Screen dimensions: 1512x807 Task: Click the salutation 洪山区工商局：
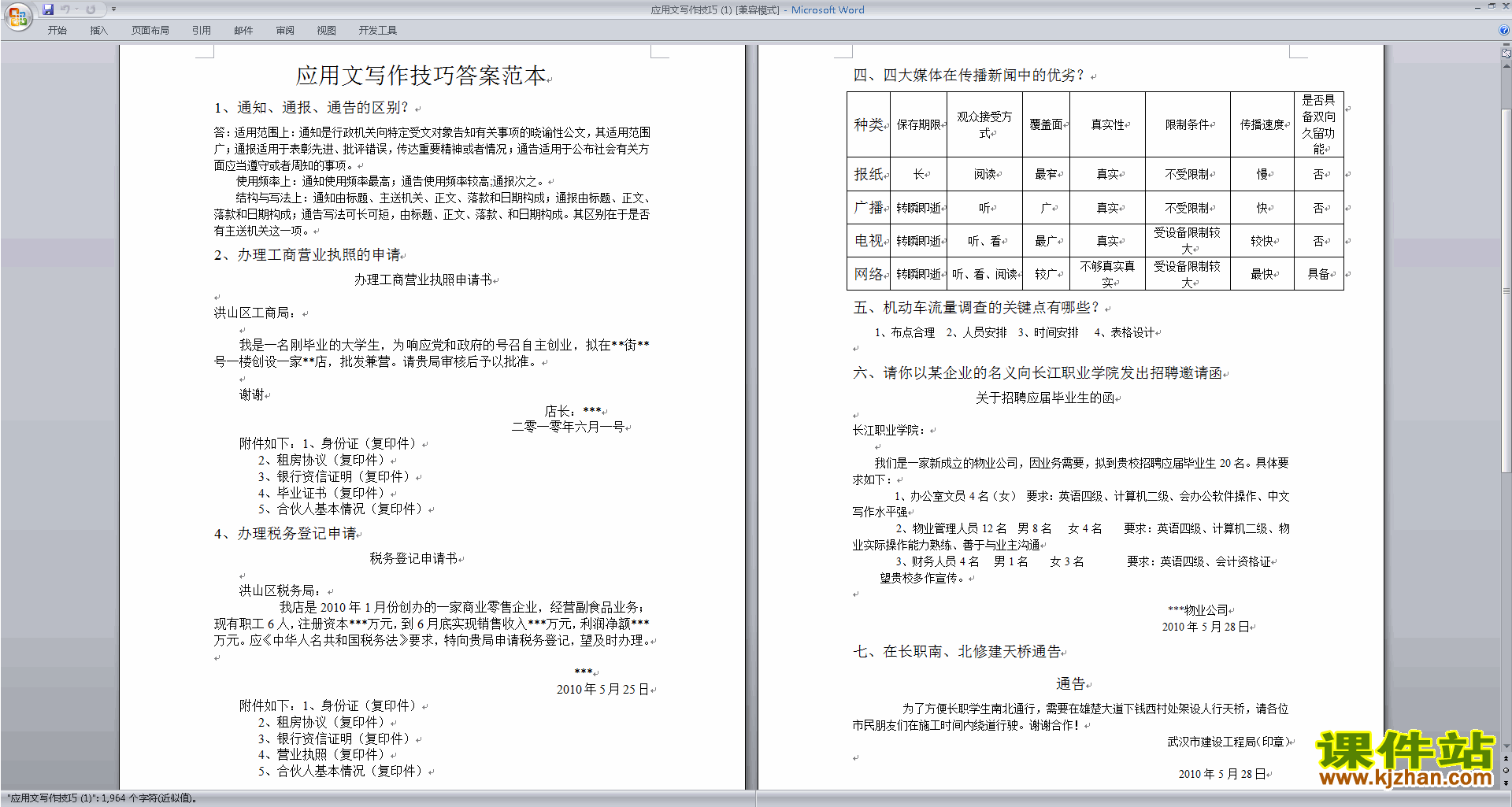pos(255,313)
